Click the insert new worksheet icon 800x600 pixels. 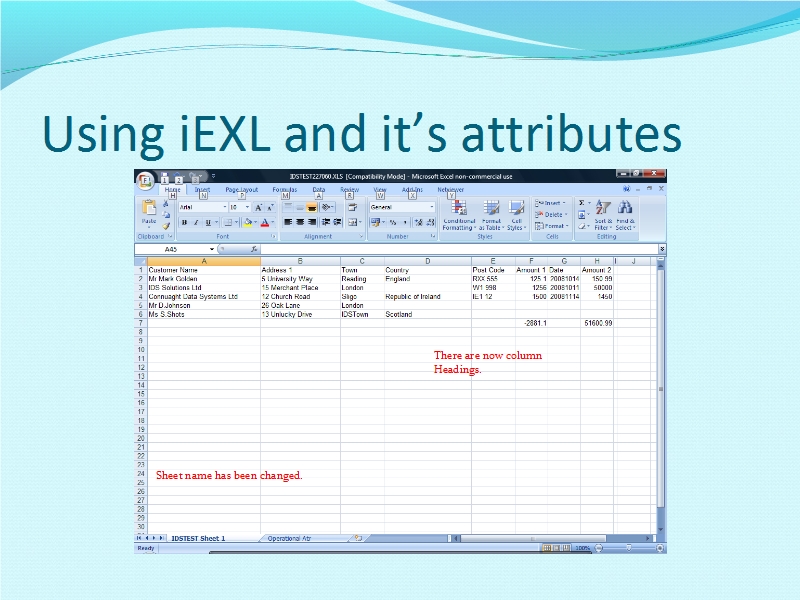[x=357, y=538]
